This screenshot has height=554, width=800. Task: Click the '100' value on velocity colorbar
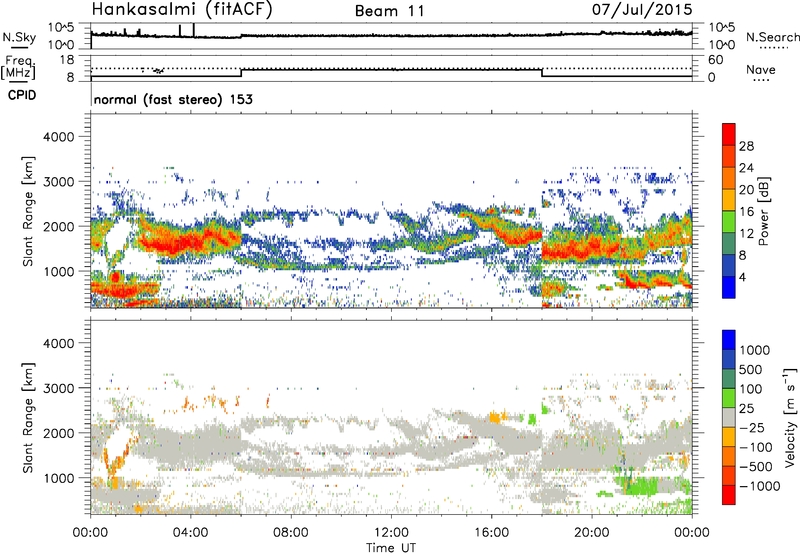[751, 389]
